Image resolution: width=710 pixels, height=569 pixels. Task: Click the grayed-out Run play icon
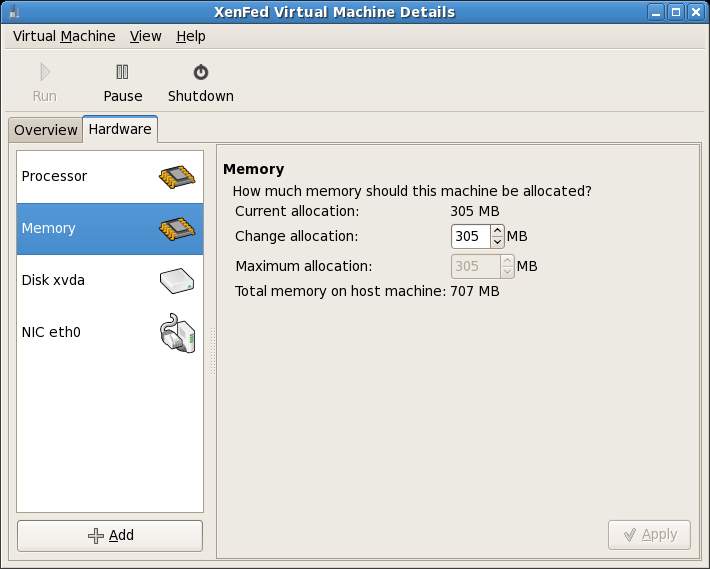click(x=44, y=72)
